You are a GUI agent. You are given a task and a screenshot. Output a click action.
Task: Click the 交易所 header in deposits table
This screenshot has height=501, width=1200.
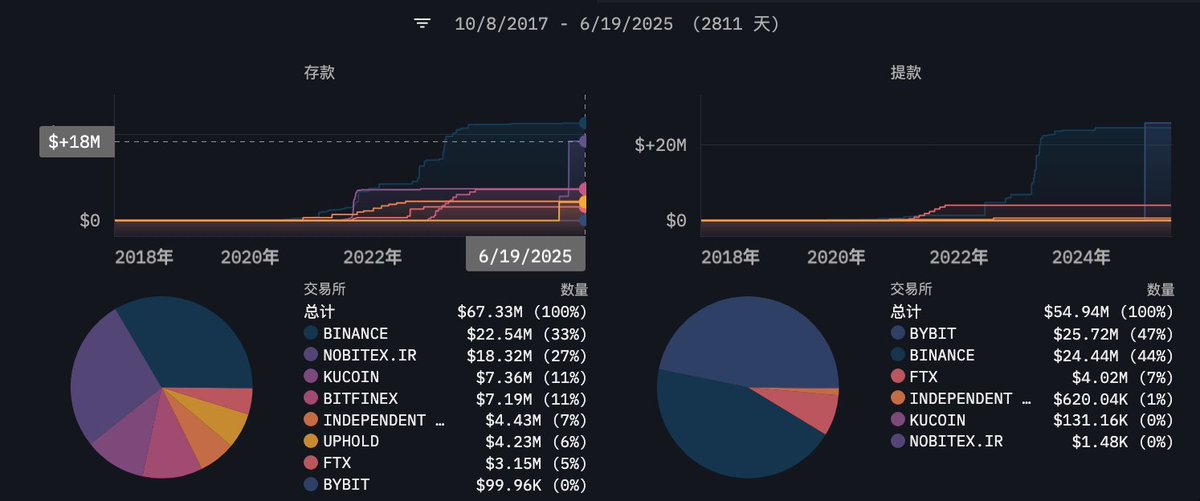coord(324,290)
